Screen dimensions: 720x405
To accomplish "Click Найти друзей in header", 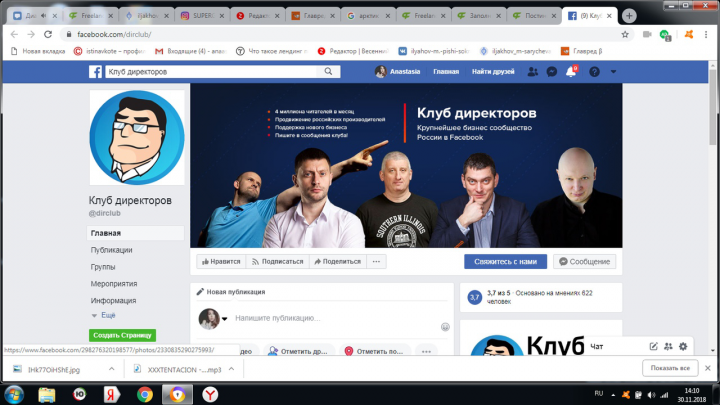I will pyautogui.click(x=493, y=72).
